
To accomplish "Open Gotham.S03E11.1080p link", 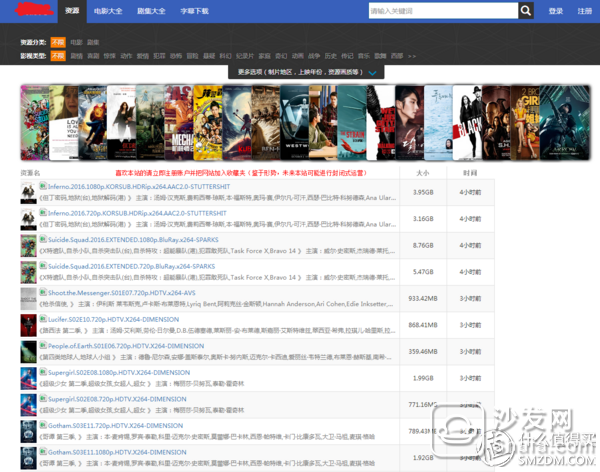I will (x=117, y=452).
